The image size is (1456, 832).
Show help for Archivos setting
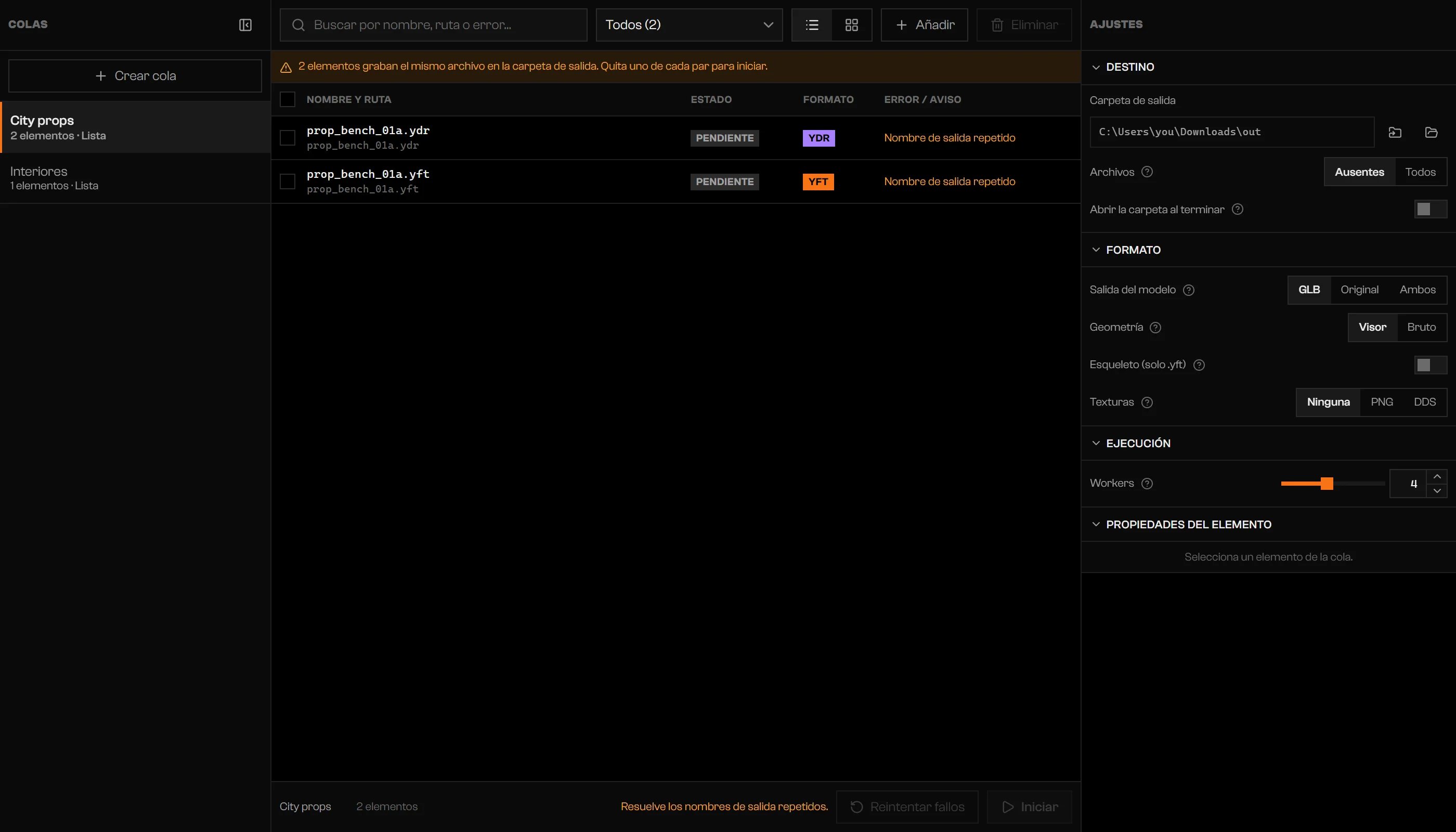click(1147, 172)
